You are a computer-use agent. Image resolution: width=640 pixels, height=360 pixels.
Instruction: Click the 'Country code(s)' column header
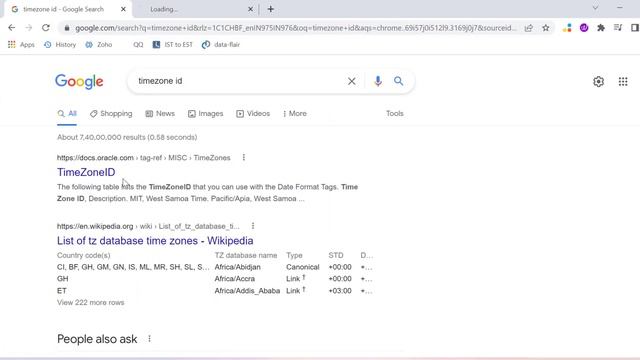(x=84, y=255)
